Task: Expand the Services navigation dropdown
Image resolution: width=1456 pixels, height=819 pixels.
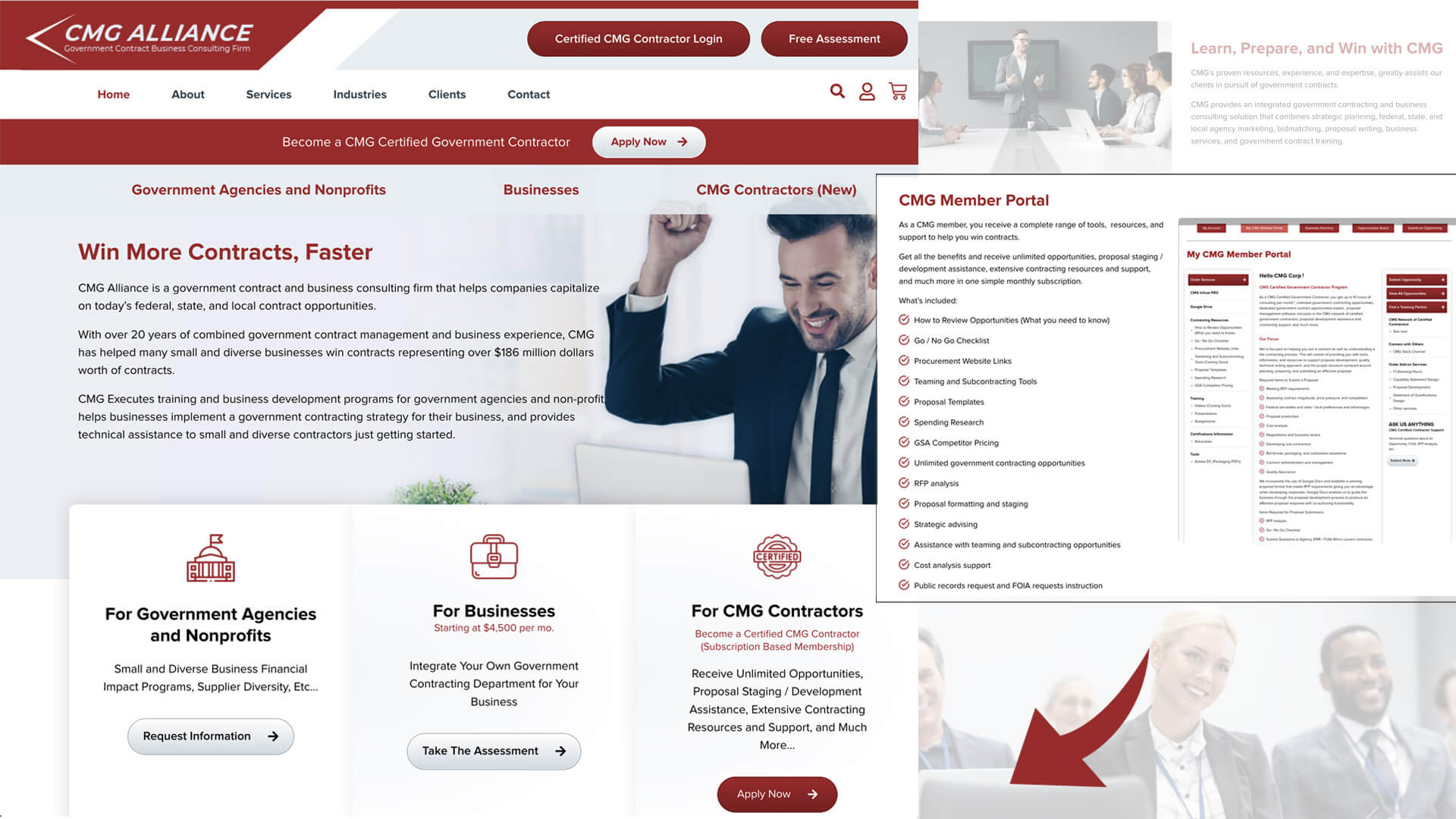Action: point(269,94)
